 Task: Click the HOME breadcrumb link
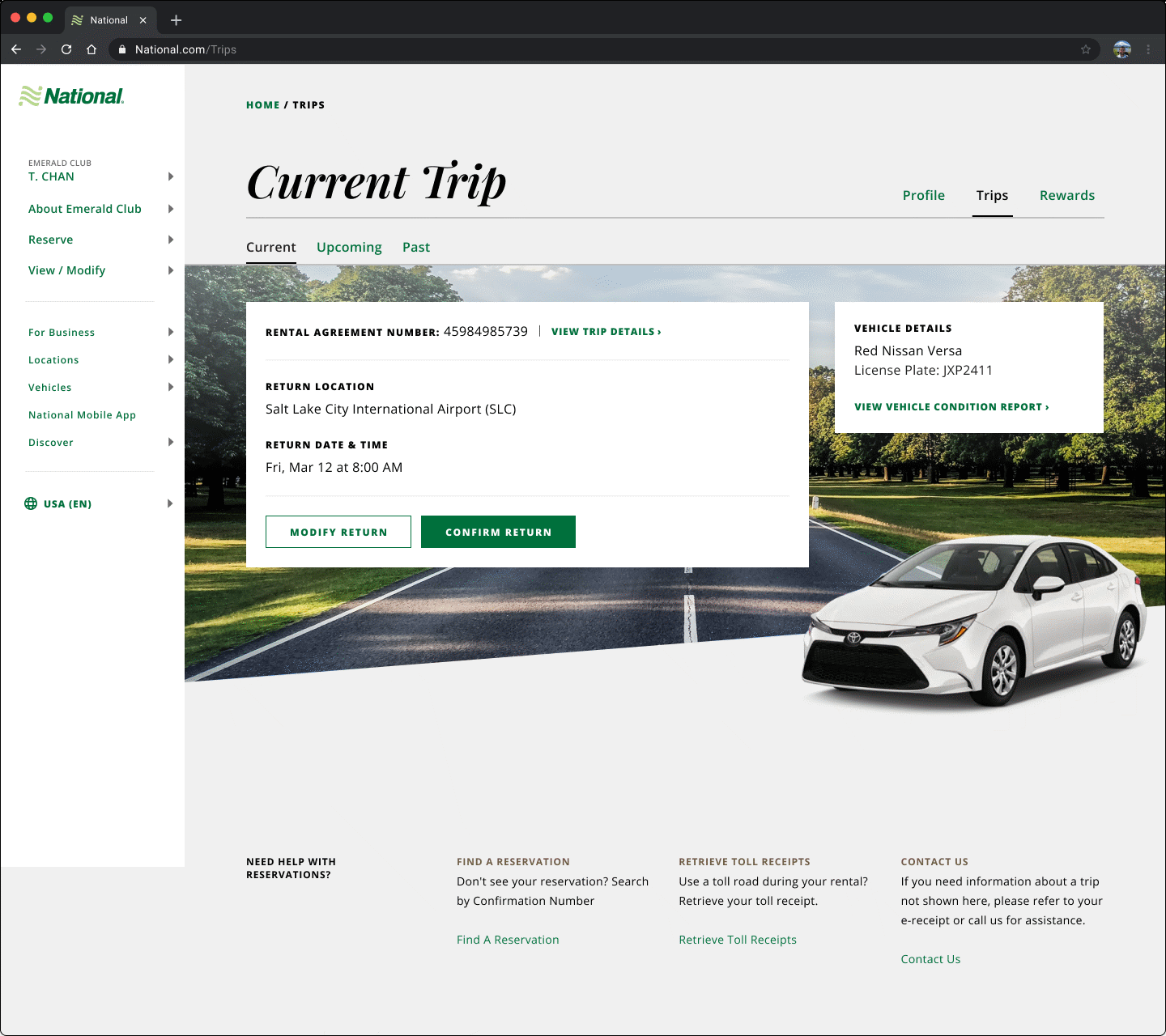(x=263, y=105)
